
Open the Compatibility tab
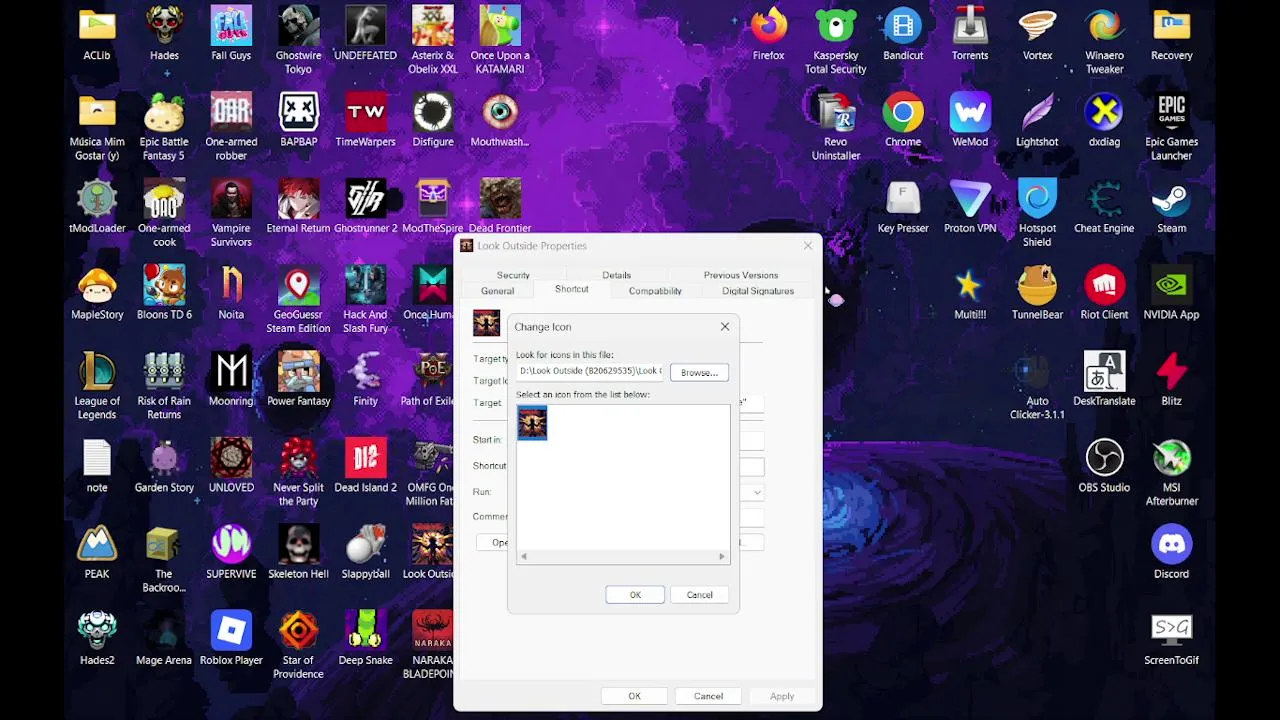pyautogui.click(x=655, y=291)
